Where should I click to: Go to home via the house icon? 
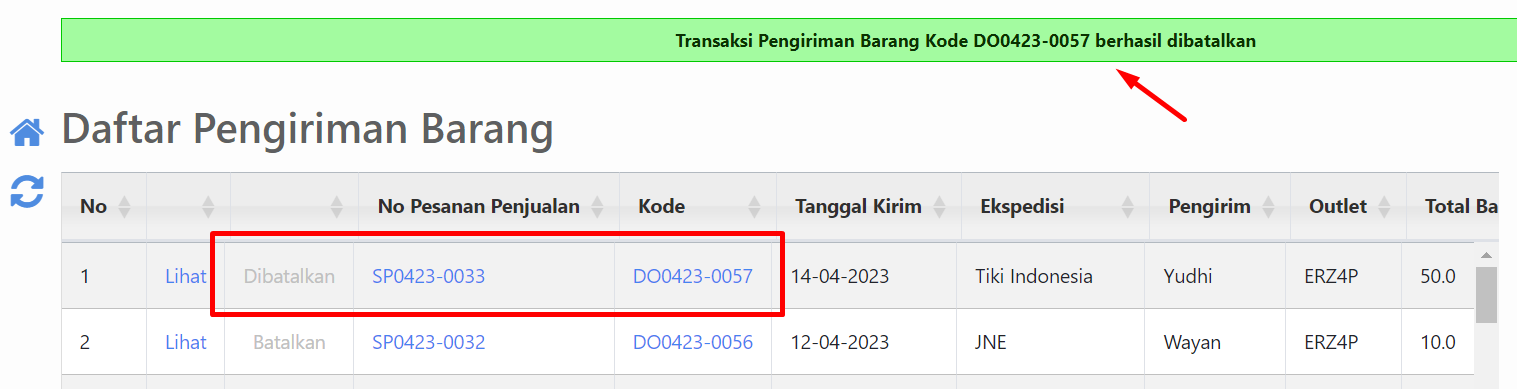click(27, 132)
